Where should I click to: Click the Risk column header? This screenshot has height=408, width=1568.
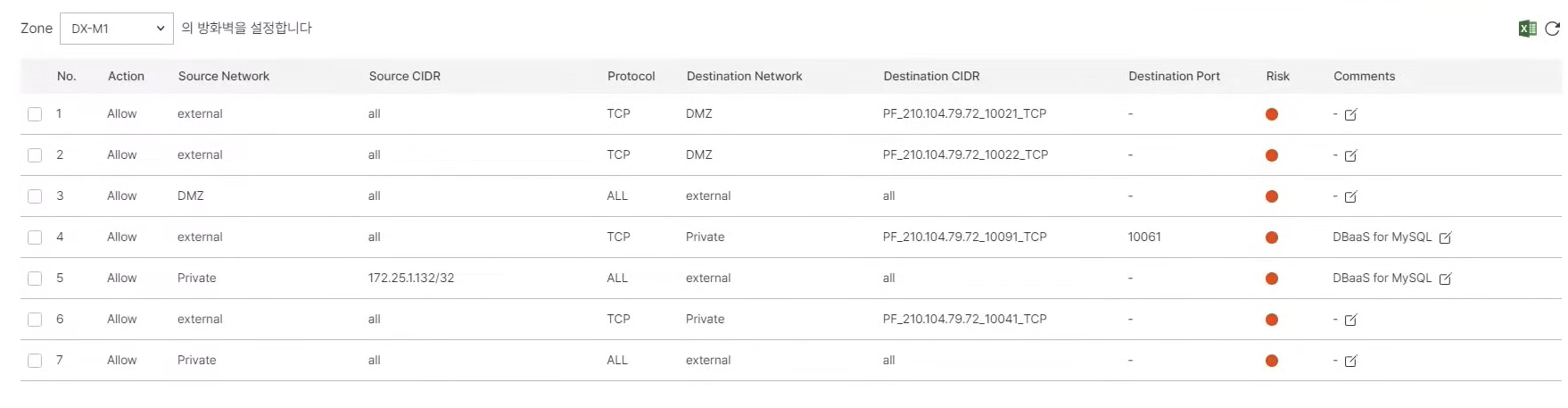(1277, 76)
